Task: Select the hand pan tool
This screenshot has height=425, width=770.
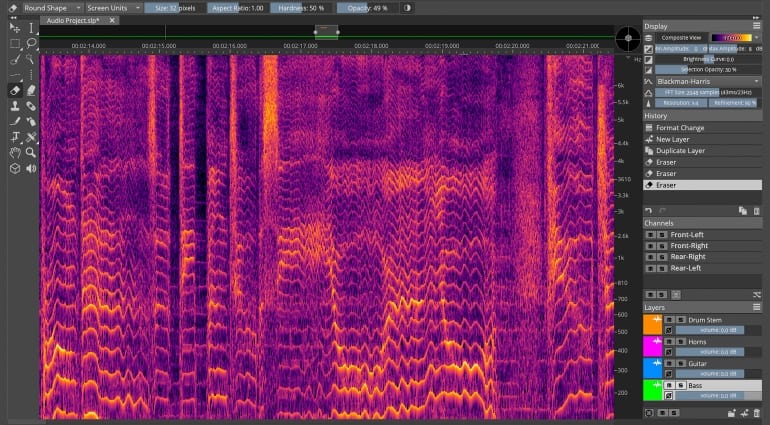Action: pos(15,153)
